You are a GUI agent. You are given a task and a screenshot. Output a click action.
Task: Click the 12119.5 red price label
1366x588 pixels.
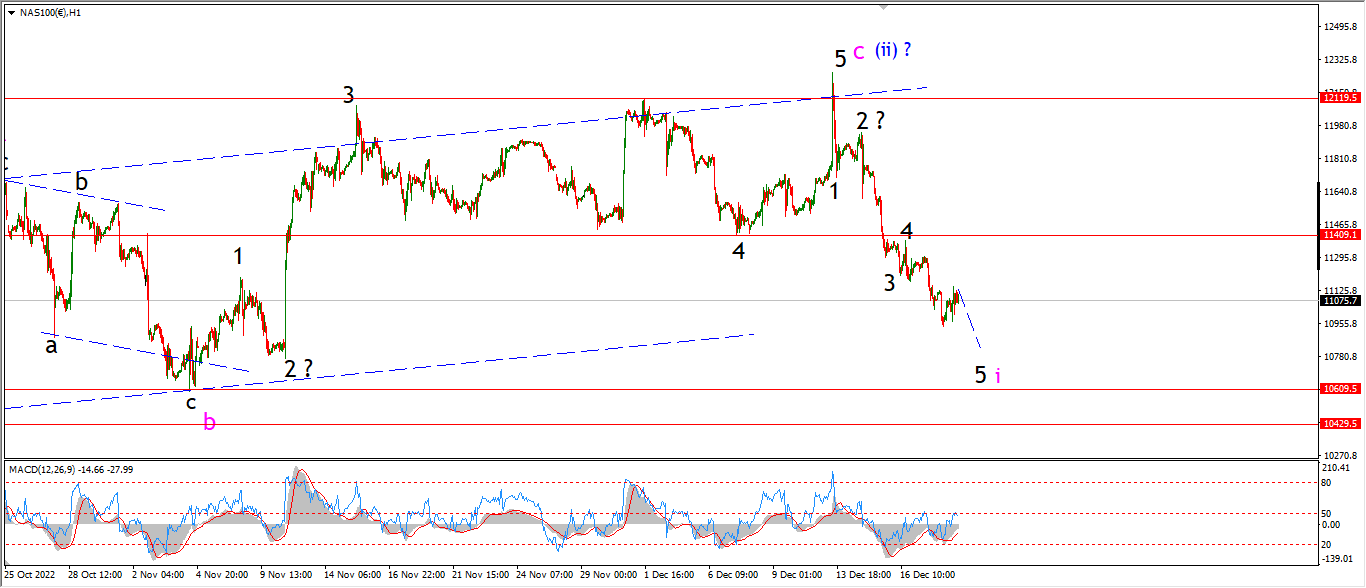click(1340, 98)
